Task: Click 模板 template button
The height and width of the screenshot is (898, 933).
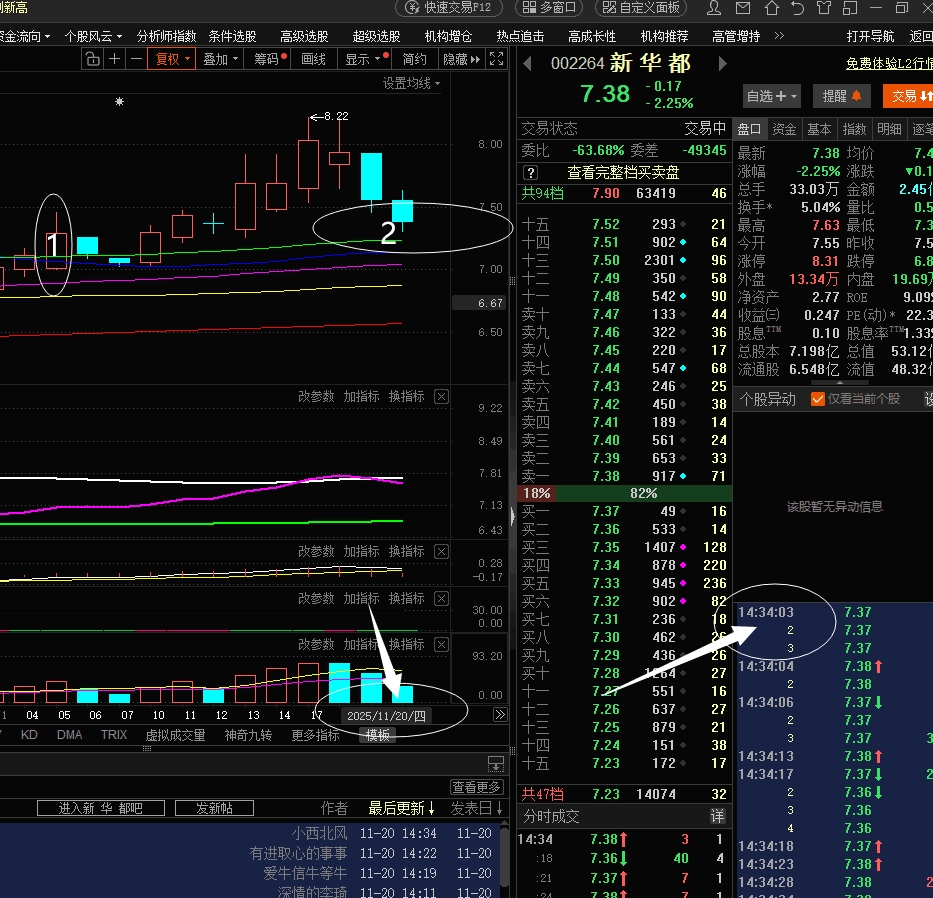Action: pos(377,735)
